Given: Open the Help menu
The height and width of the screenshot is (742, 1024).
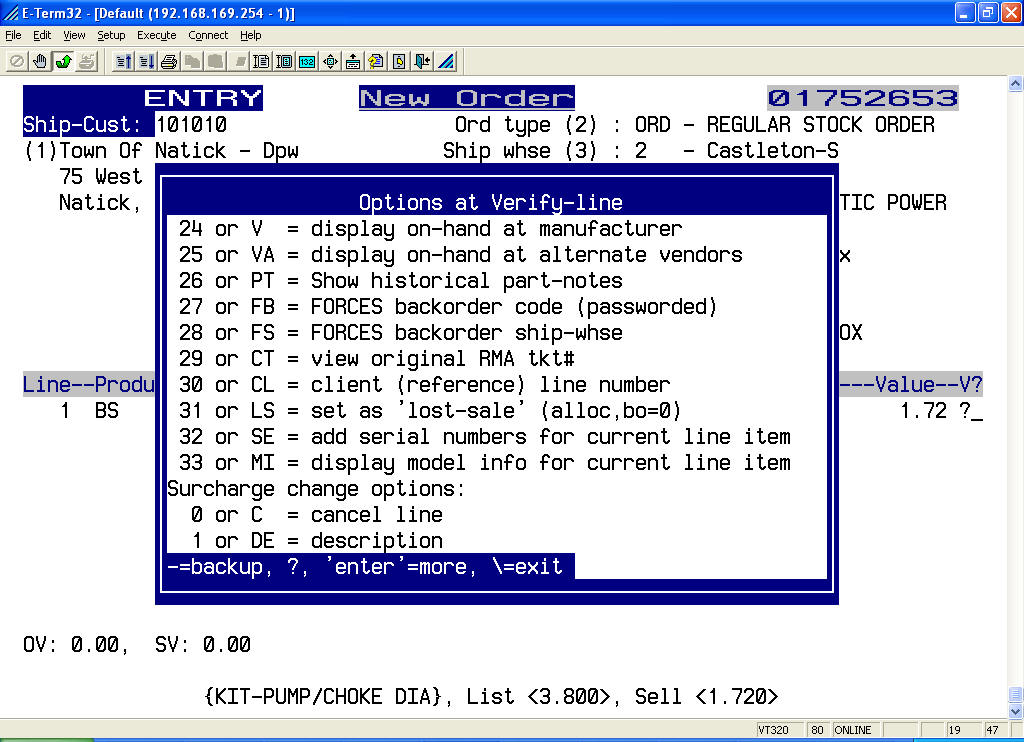Looking at the screenshot, I should [250, 35].
